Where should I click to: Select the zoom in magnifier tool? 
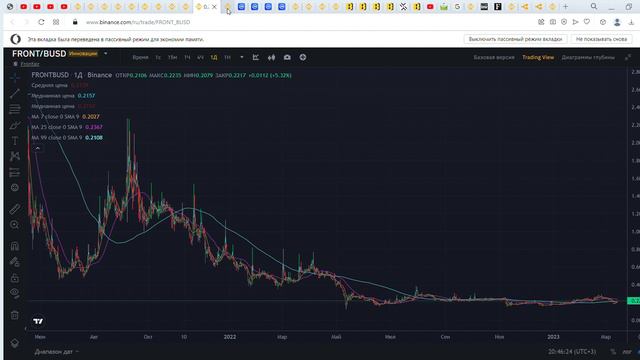pyautogui.click(x=15, y=225)
